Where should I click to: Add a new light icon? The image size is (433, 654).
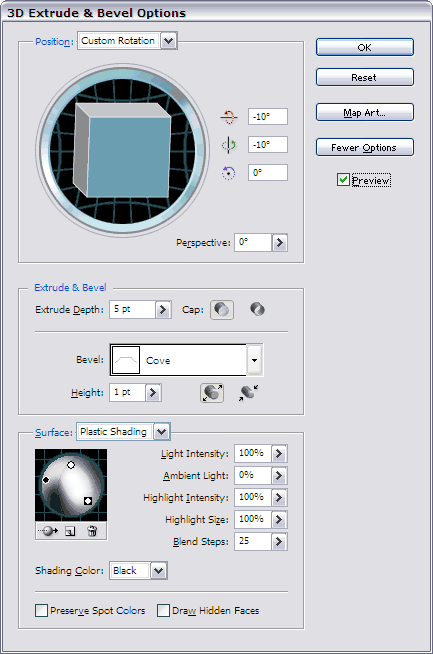click(70, 531)
